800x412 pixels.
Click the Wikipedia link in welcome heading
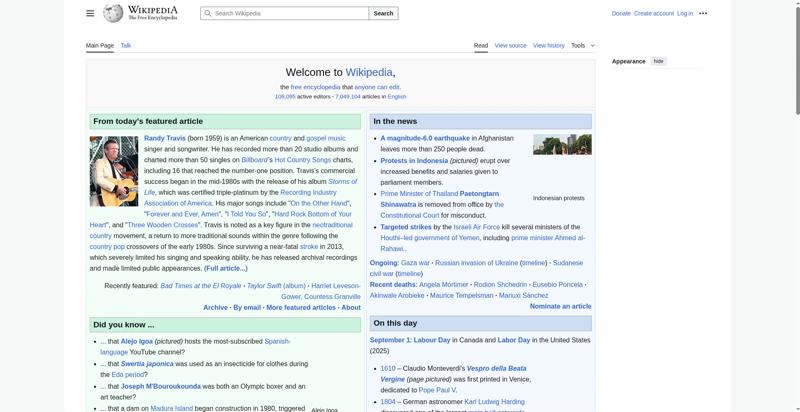click(369, 72)
